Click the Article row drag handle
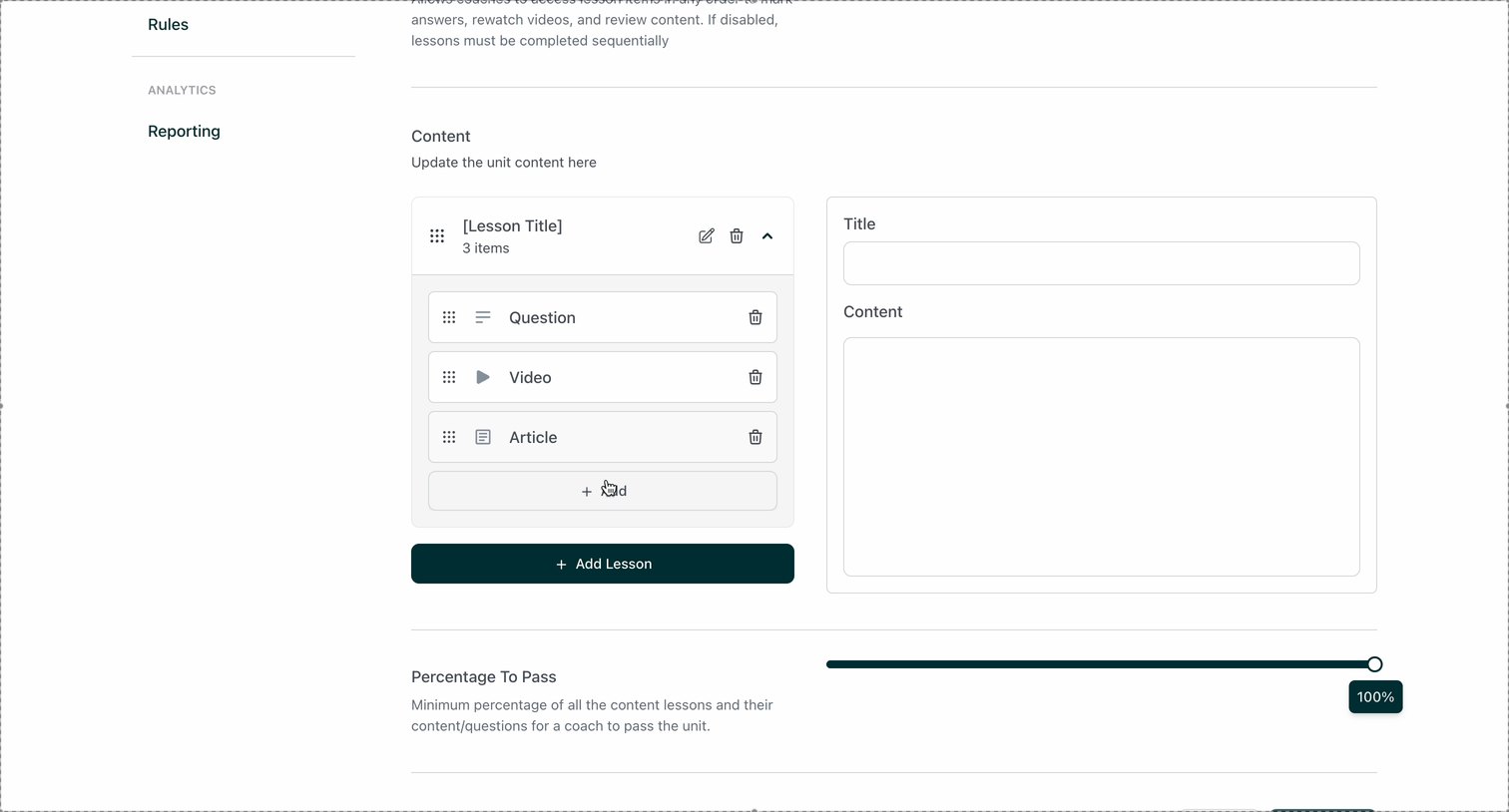 tap(449, 437)
